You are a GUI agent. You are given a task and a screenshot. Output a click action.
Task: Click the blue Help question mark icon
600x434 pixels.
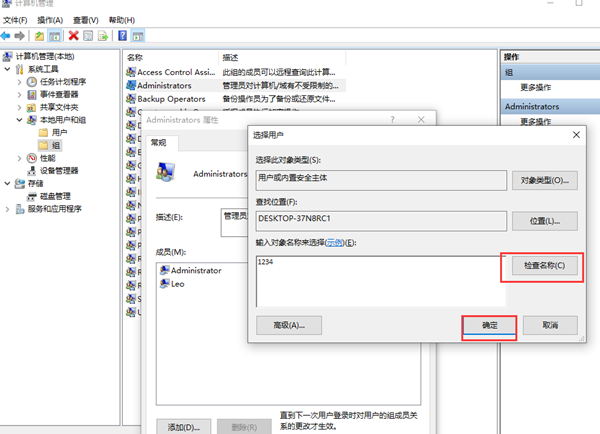122,36
